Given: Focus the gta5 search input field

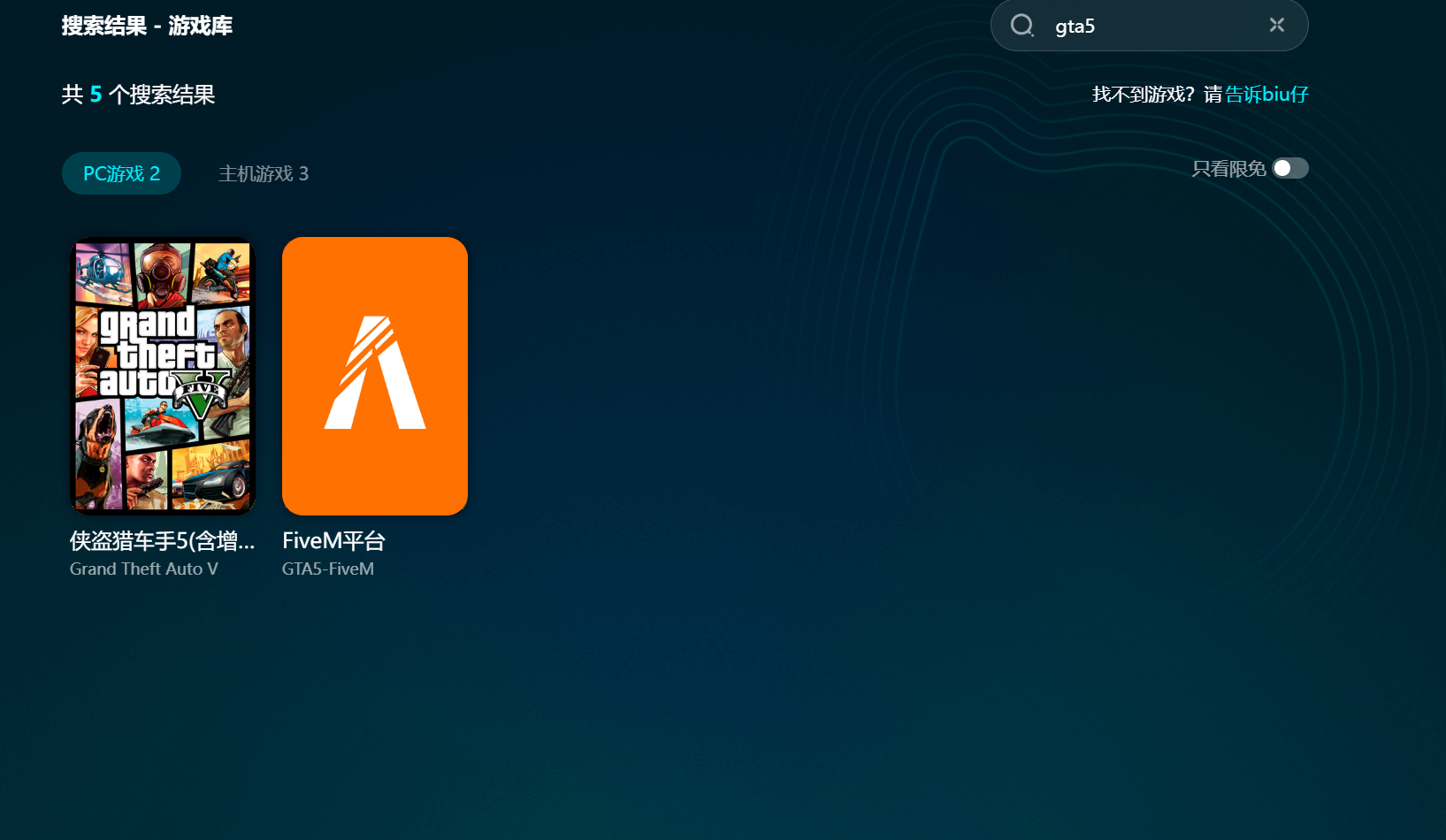Looking at the screenshot, I should tap(1150, 26).
